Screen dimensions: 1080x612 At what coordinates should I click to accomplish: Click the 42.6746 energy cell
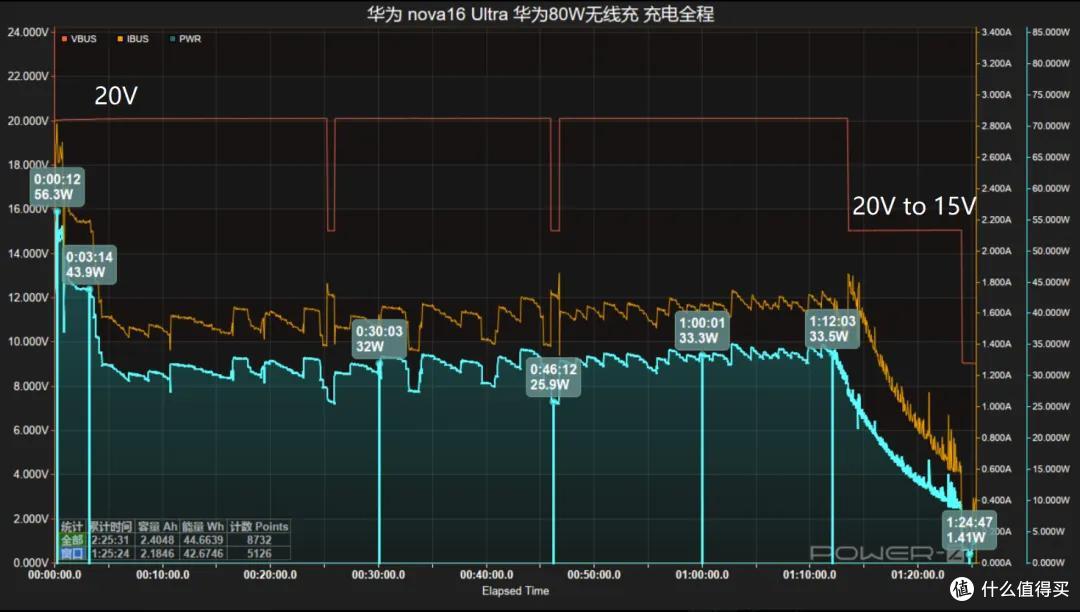pos(203,553)
